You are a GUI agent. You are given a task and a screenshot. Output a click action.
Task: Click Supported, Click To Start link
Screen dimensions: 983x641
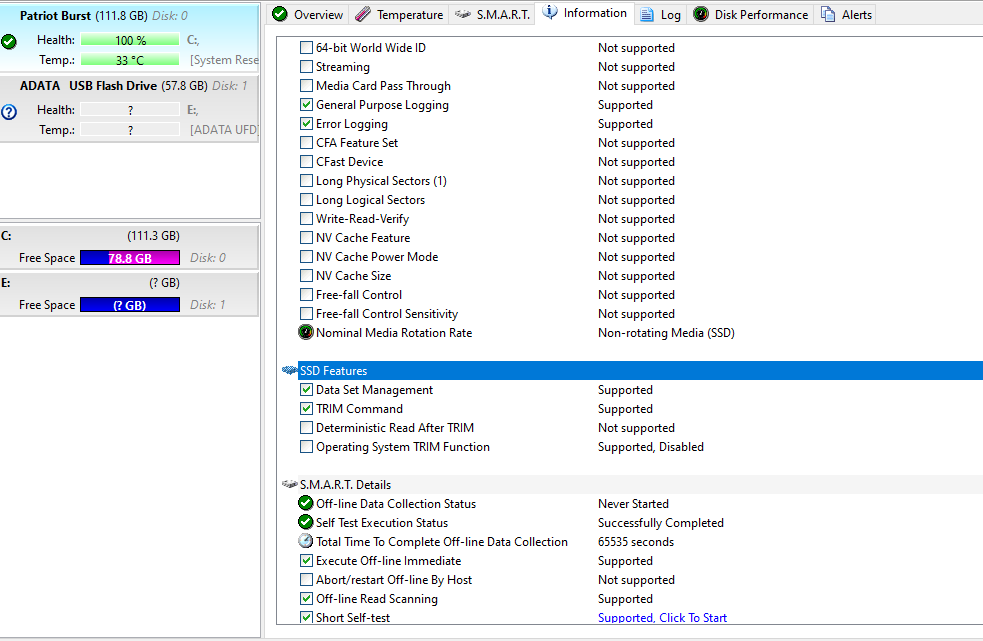coord(662,618)
